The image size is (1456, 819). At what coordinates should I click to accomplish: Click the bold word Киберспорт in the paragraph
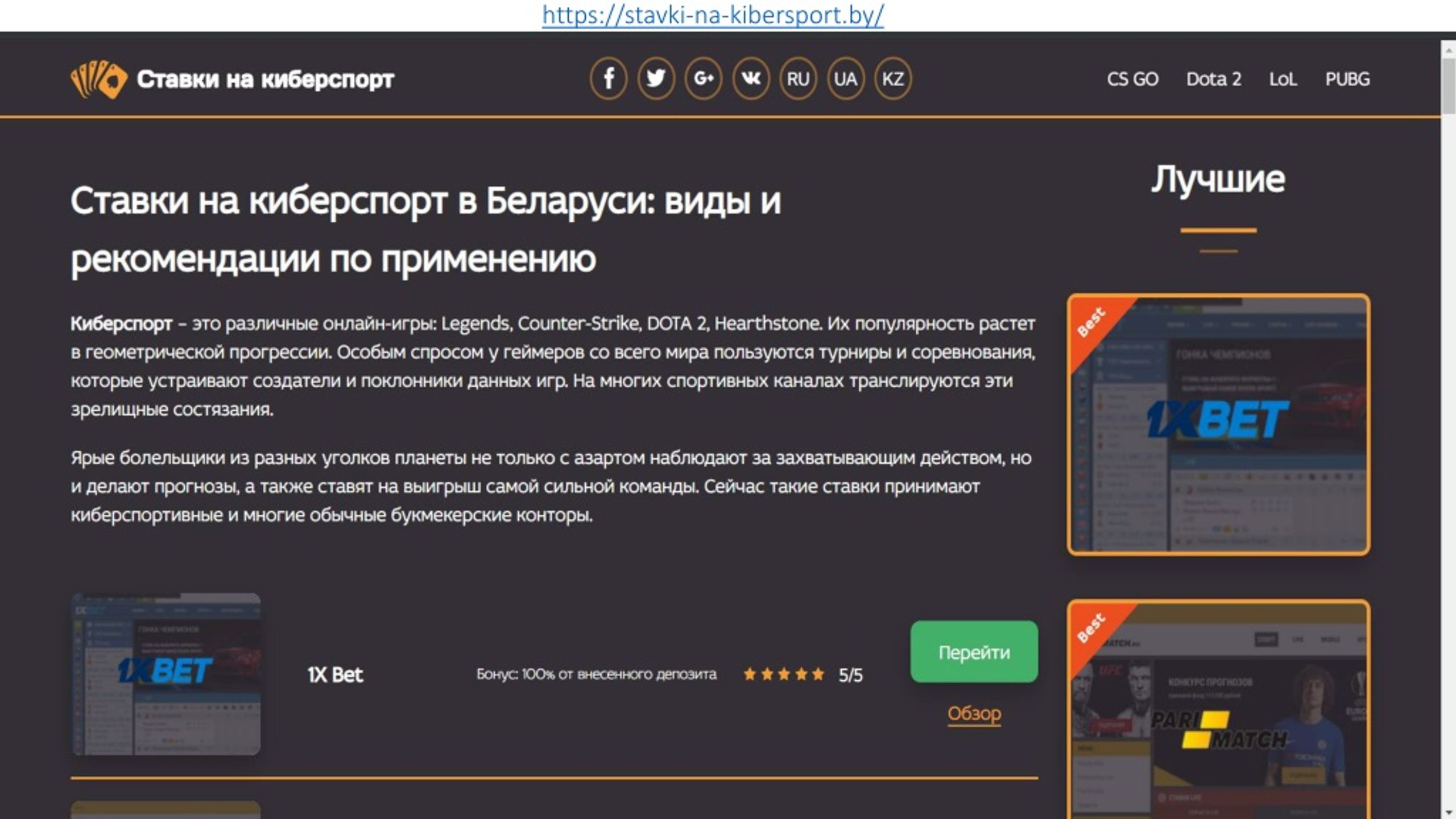click(x=121, y=324)
